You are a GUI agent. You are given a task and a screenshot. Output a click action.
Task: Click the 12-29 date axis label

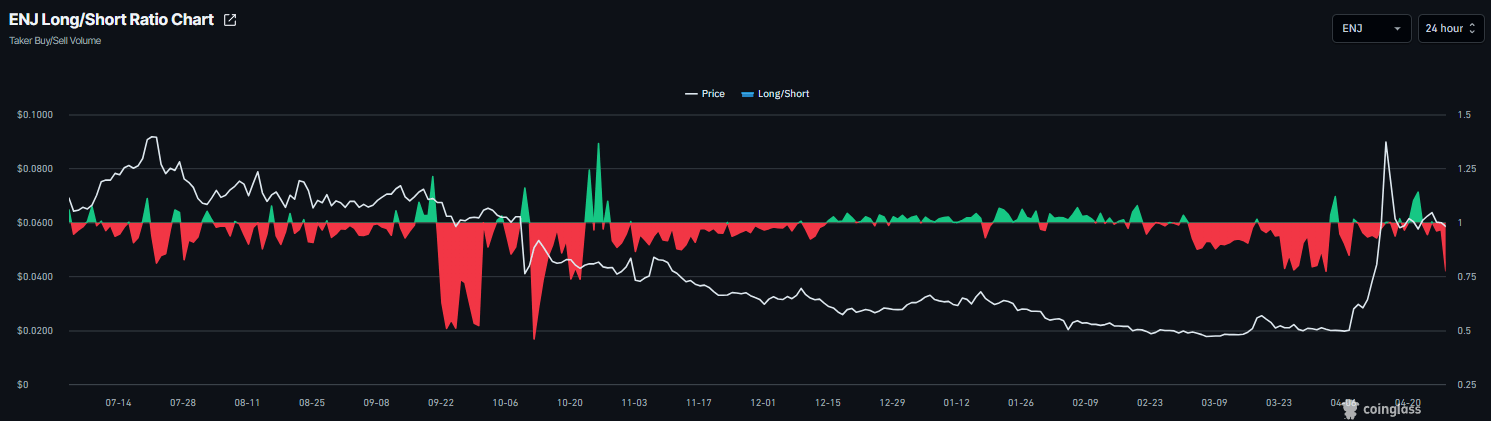[892, 403]
